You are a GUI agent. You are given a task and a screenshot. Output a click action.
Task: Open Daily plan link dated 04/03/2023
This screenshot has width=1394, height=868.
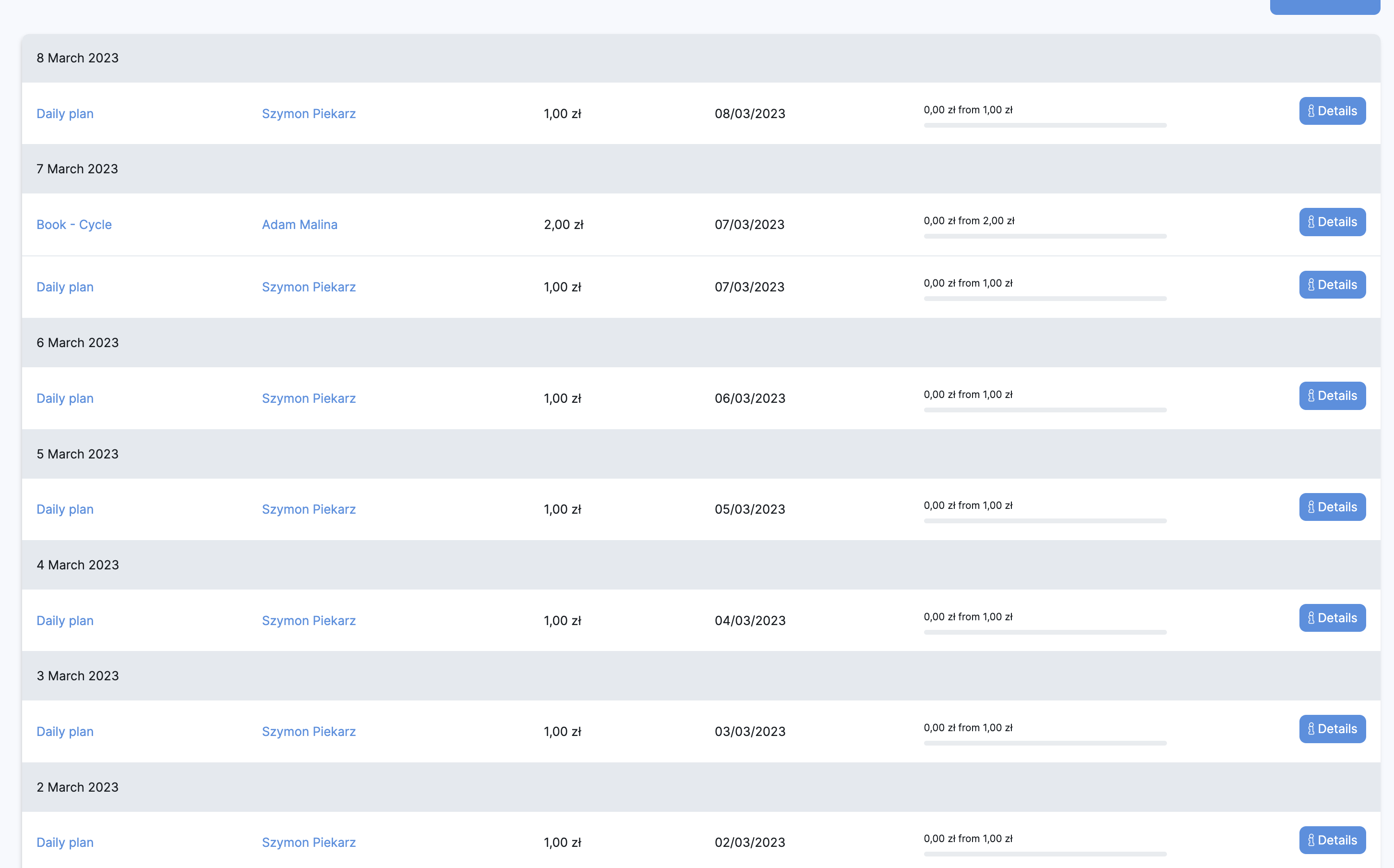pos(65,621)
